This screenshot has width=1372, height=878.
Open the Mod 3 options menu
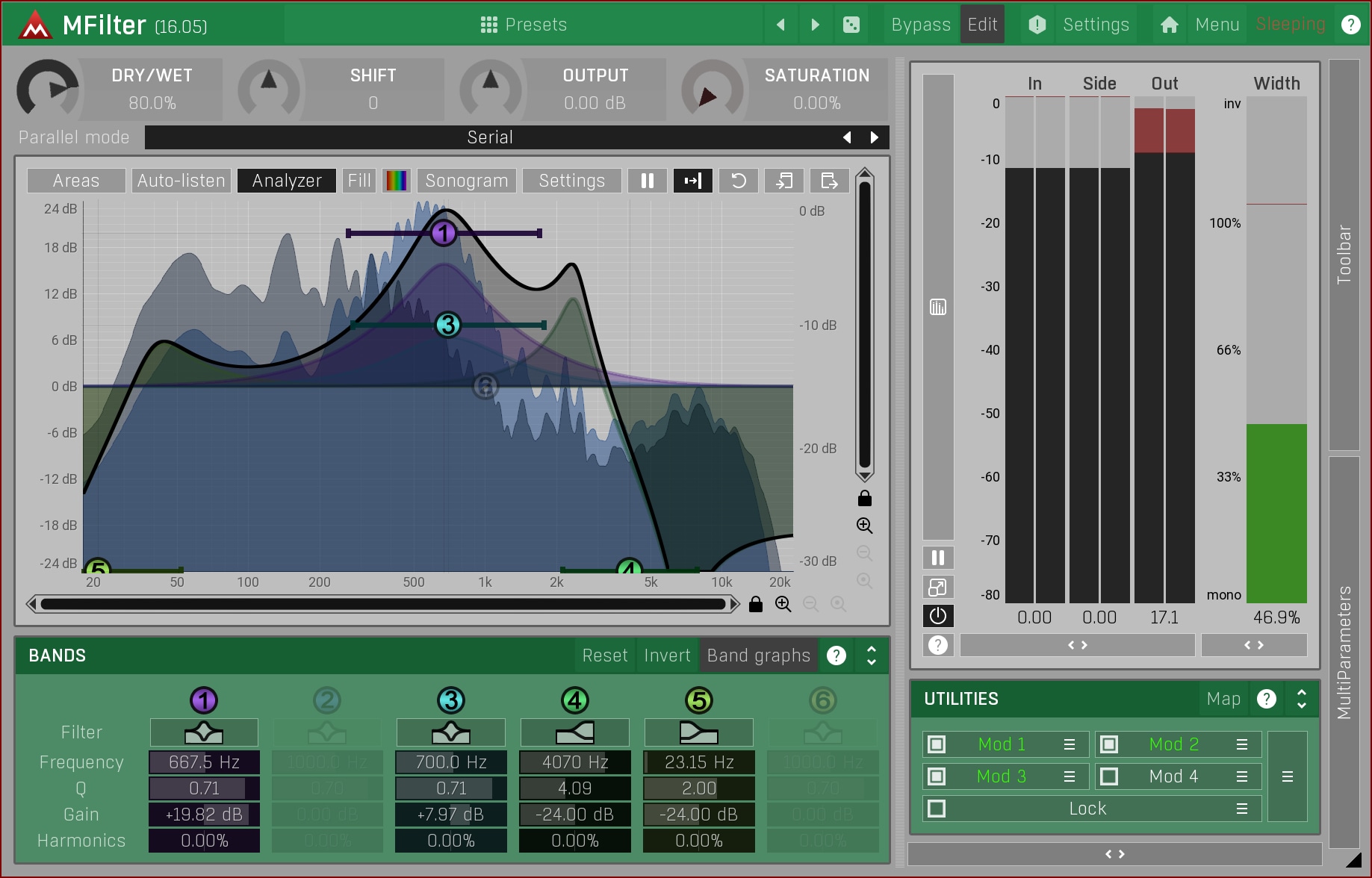pyautogui.click(x=1070, y=776)
